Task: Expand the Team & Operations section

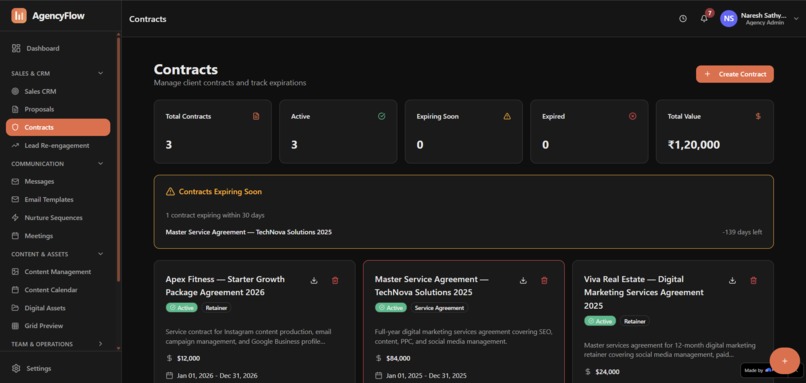Action: [100, 344]
